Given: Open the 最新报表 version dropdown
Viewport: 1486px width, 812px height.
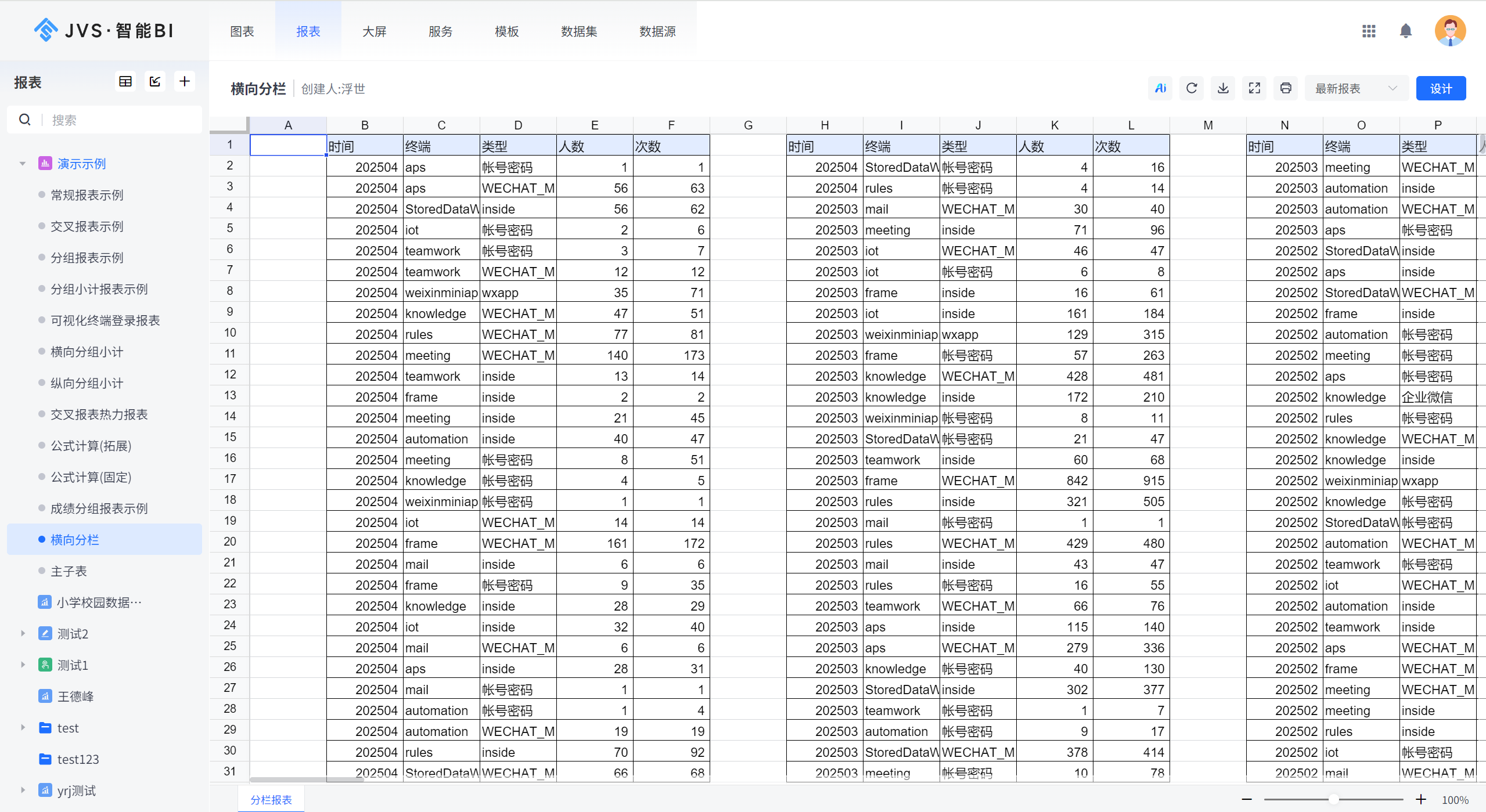Looking at the screenshot, I should pyautogui.click(x=1356, y=88).
